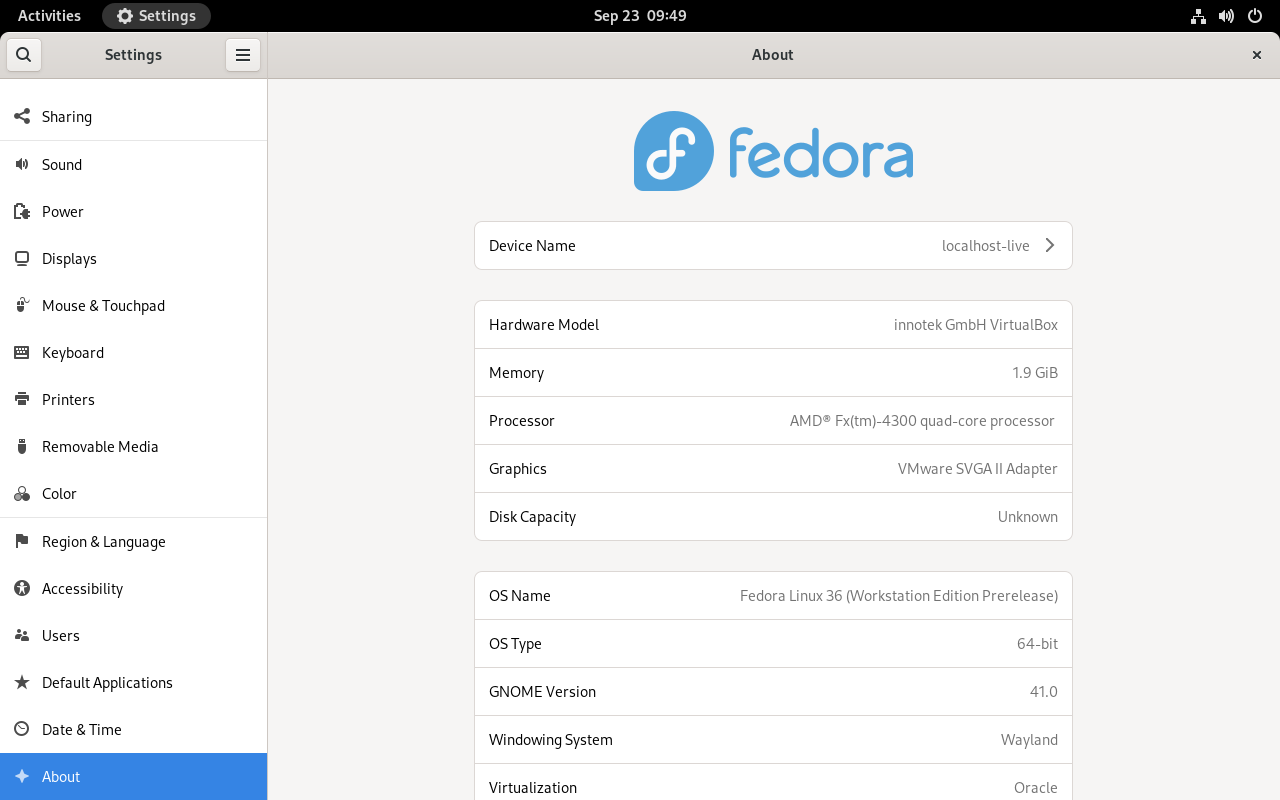Open Removable Media settings

click(x=134, y=446)
